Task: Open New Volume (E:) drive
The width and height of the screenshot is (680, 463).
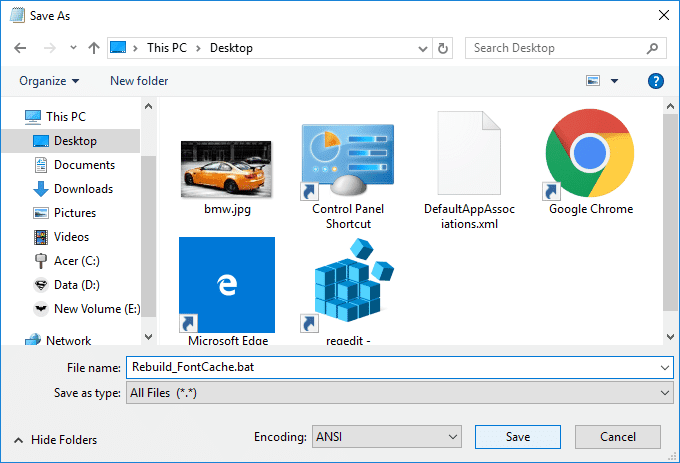Action: [87, 309]
